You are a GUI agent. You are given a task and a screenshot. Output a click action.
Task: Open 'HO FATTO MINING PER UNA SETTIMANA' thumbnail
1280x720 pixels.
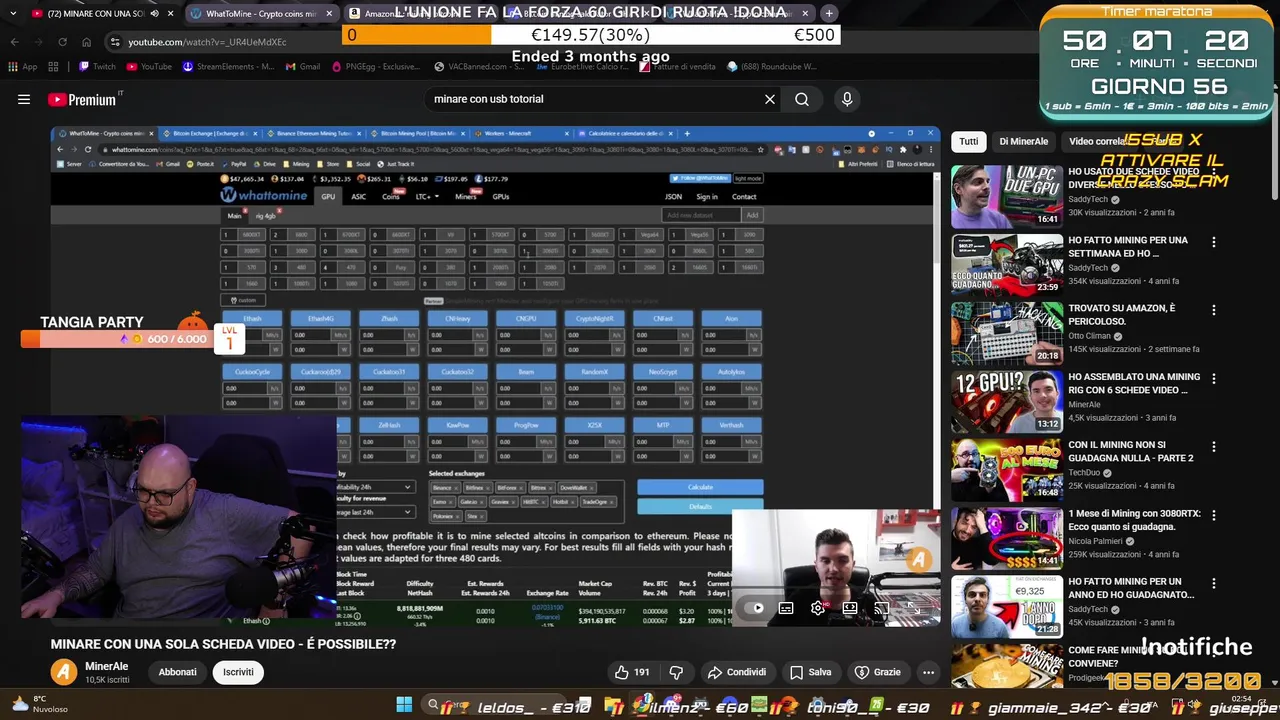tap(1006, 264)
